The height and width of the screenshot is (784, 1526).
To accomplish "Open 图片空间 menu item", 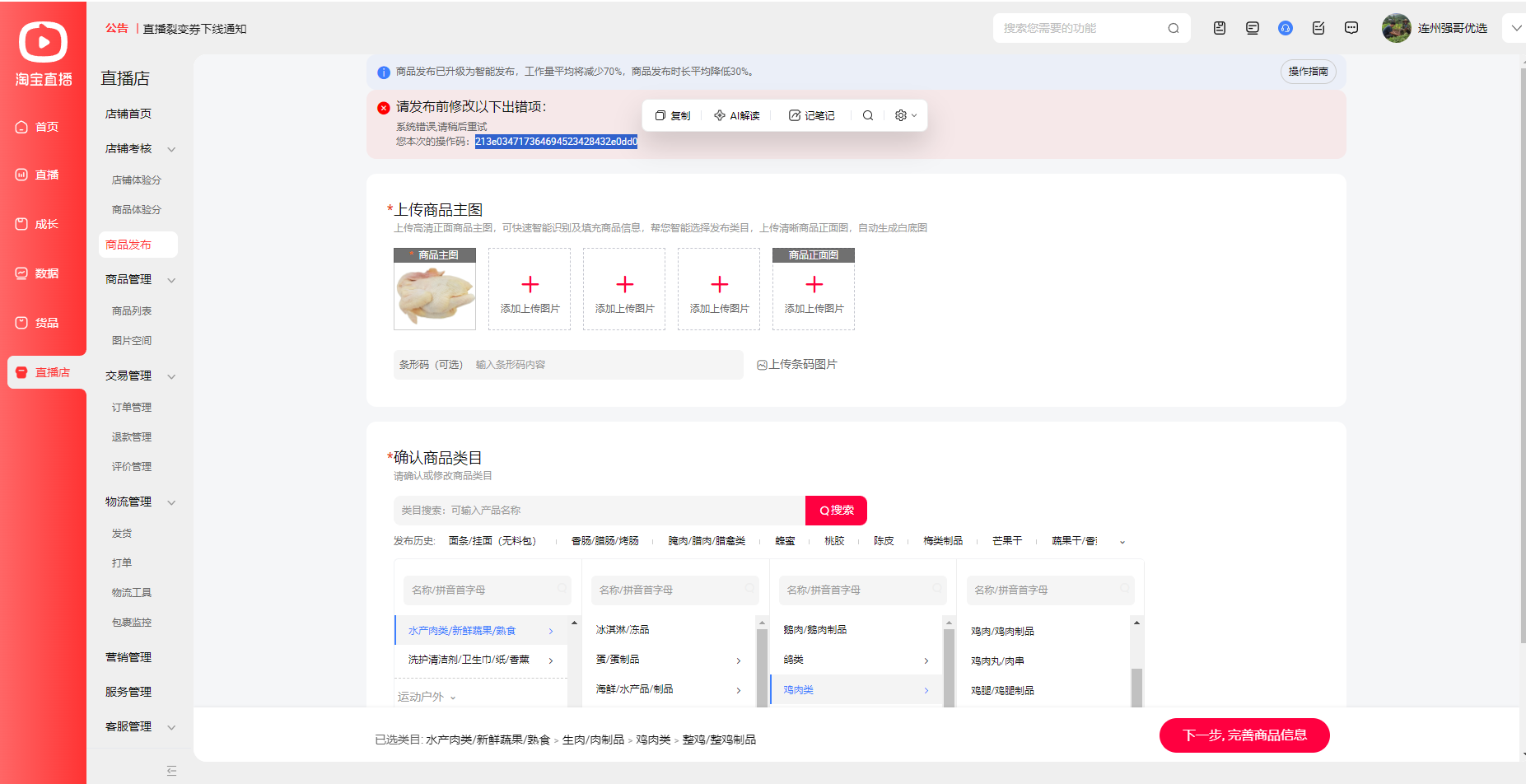I will click(x=132, y=340).
